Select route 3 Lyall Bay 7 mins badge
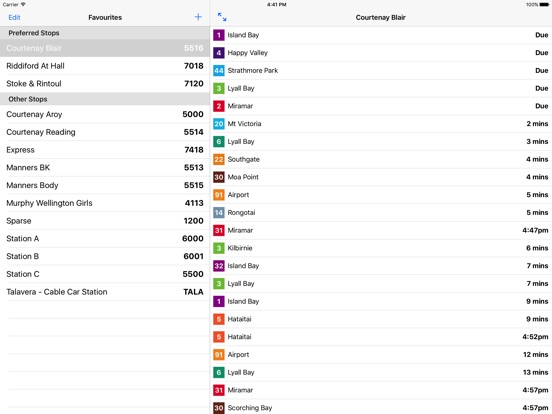552x414 pixels. (x=219, y=283)
